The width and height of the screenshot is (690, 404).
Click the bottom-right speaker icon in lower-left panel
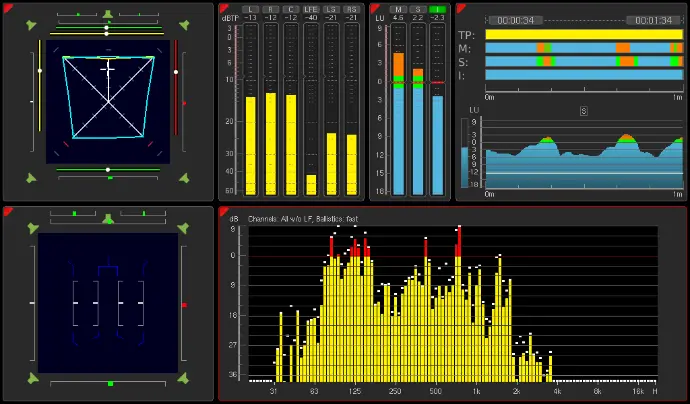[183, 379]
